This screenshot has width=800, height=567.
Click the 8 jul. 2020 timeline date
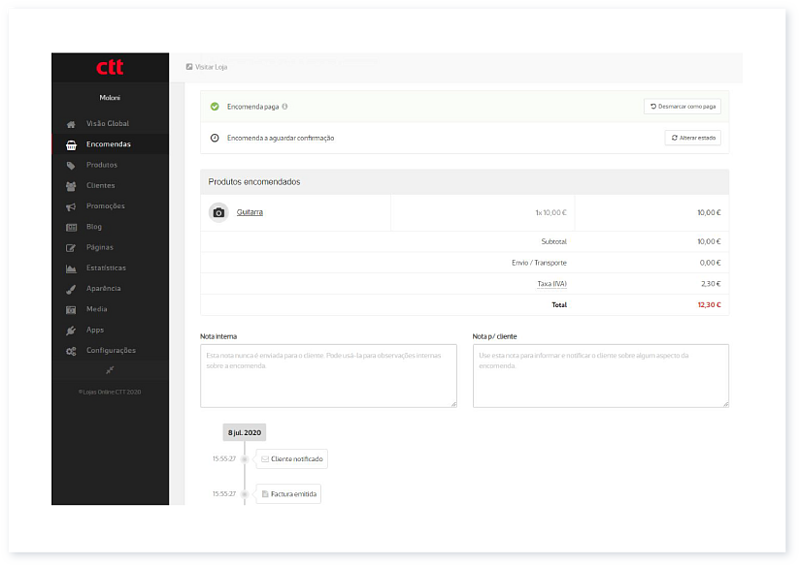[244, 432]
